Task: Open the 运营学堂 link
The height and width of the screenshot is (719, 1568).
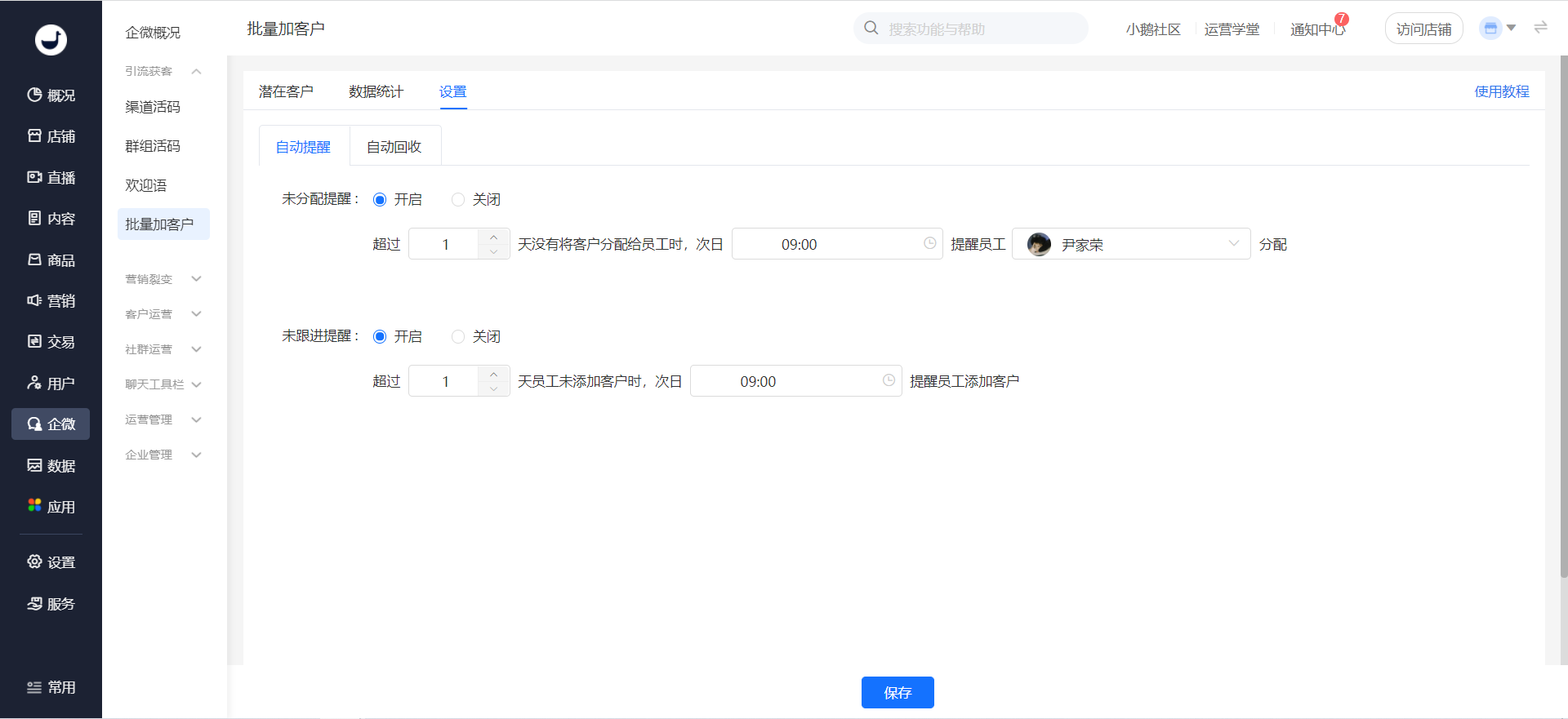Action: point(1232,29)
